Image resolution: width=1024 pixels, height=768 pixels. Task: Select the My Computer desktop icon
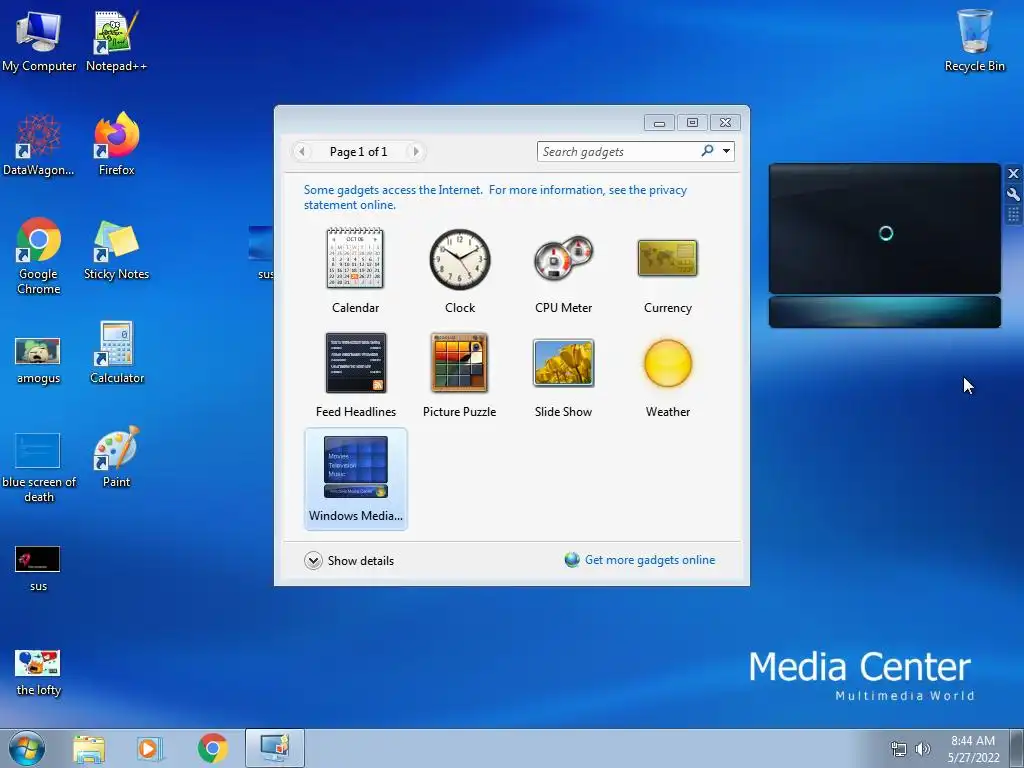click(39, 40)
